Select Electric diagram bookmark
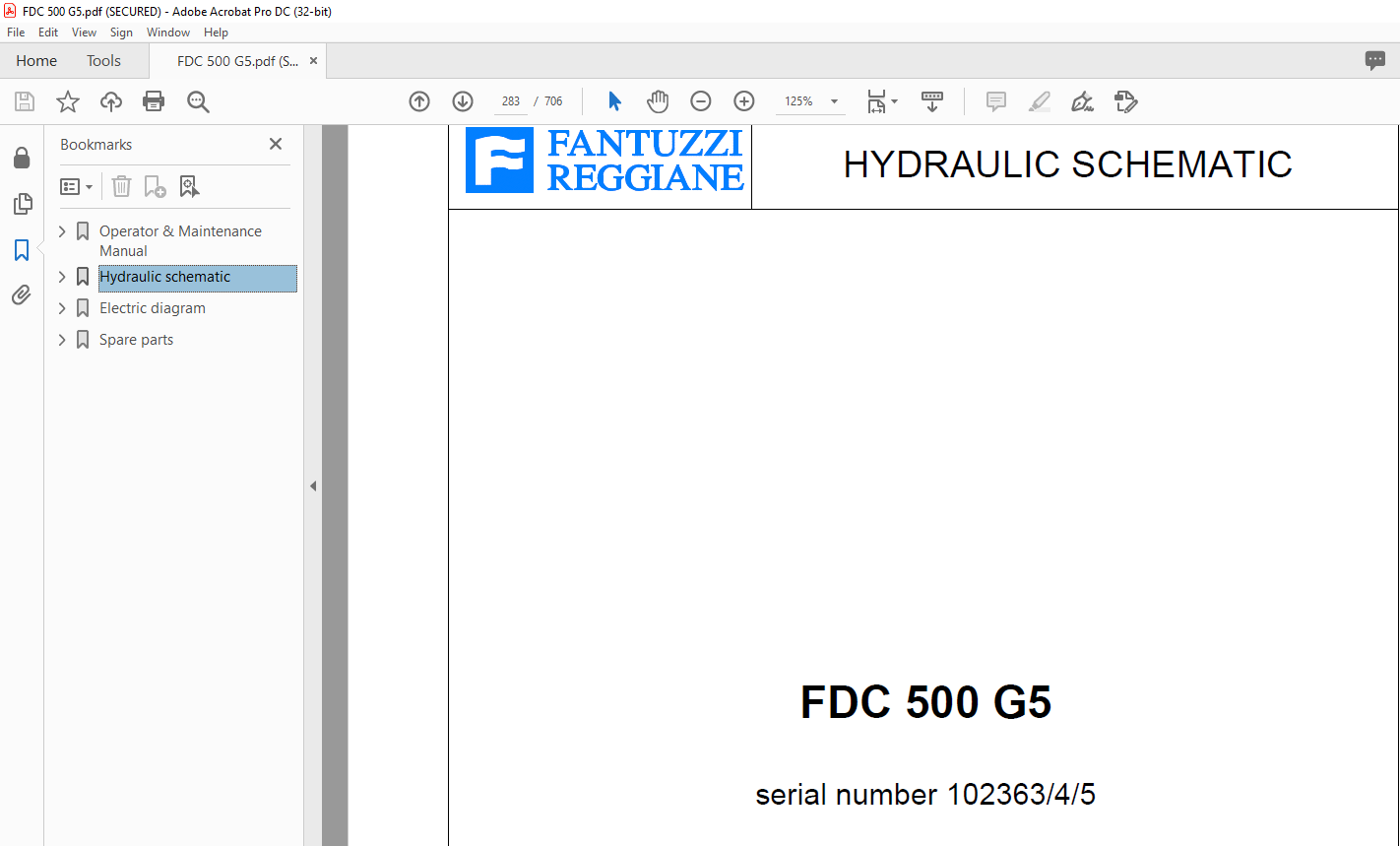The height and width of the screenshot is (846, 1400). pyautogui.click(x=153, y=308)
